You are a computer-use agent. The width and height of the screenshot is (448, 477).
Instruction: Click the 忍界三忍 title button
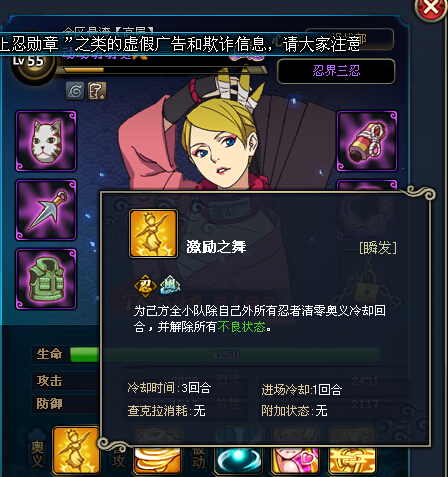point(336,71)
